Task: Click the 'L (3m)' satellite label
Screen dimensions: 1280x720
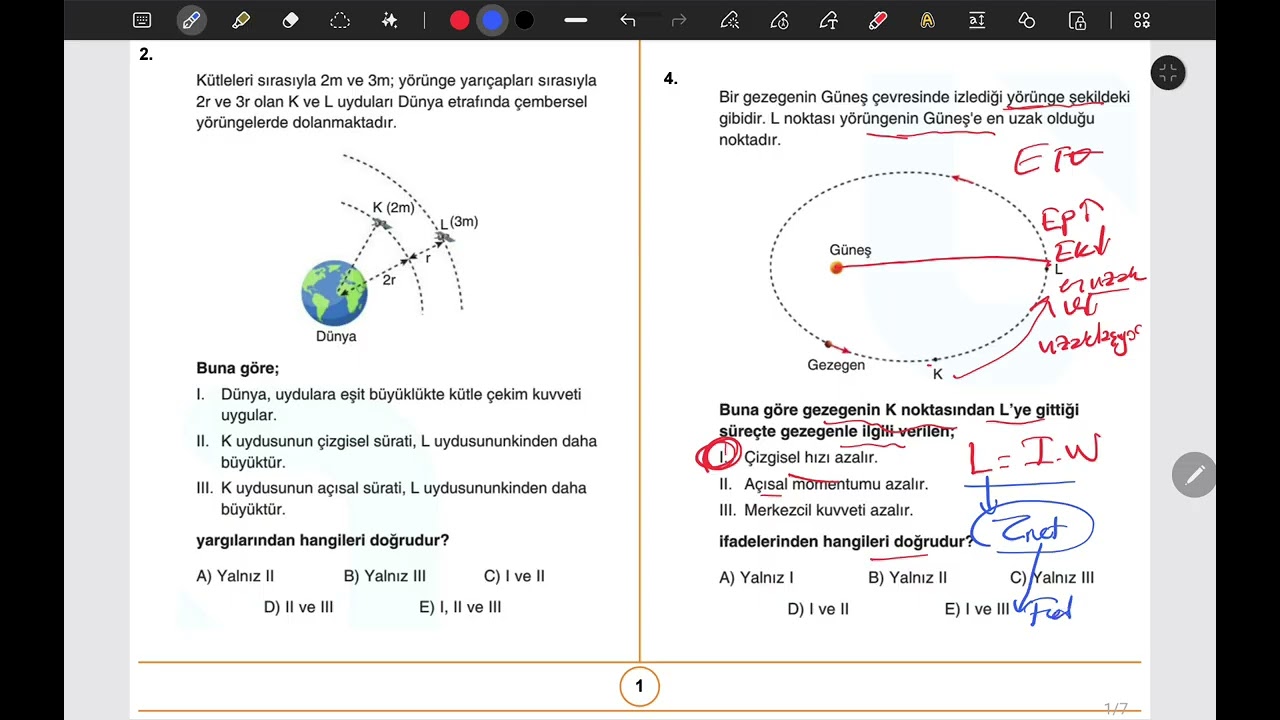Action: [459, 222]
